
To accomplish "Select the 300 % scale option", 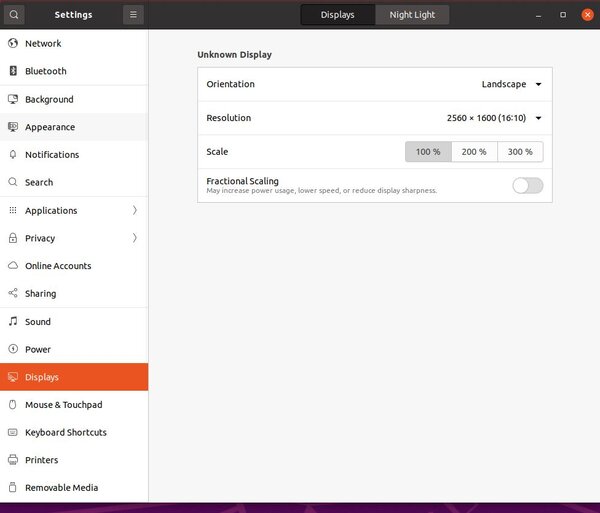I will coord(520,151).
